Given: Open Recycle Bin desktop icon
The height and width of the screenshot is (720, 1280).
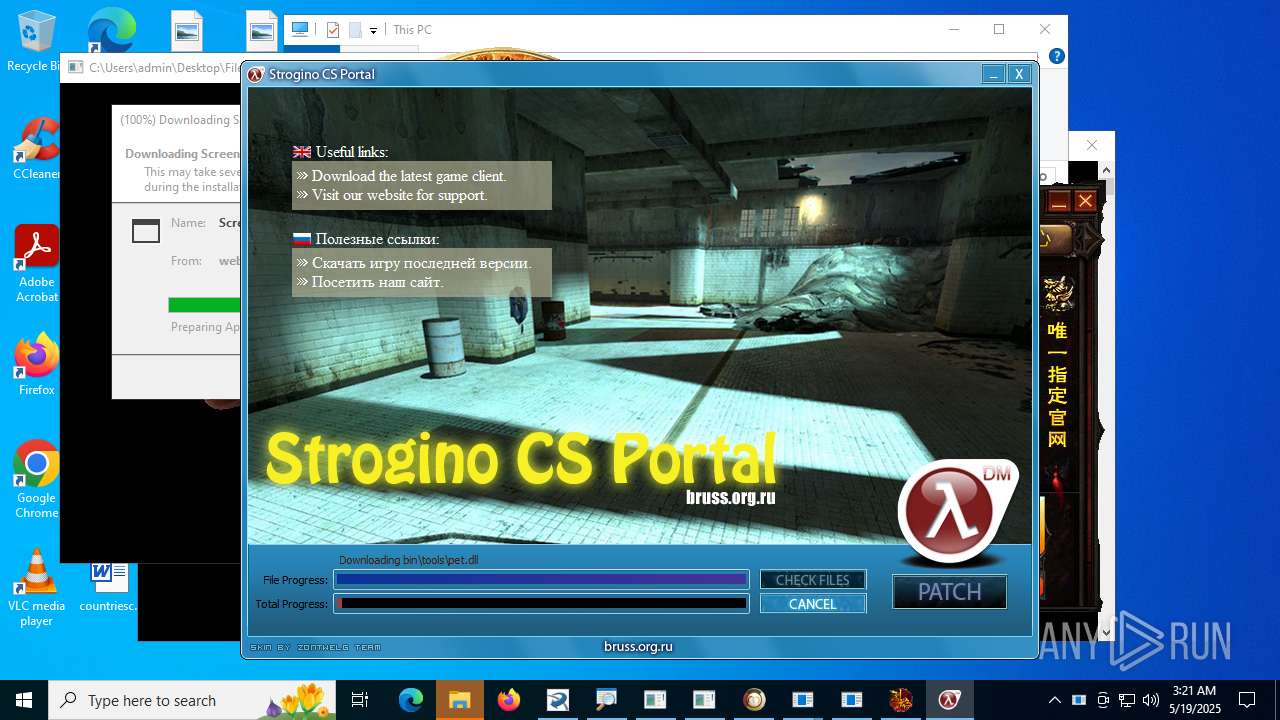Looking at the screenshot, I should tap(36, 41).
